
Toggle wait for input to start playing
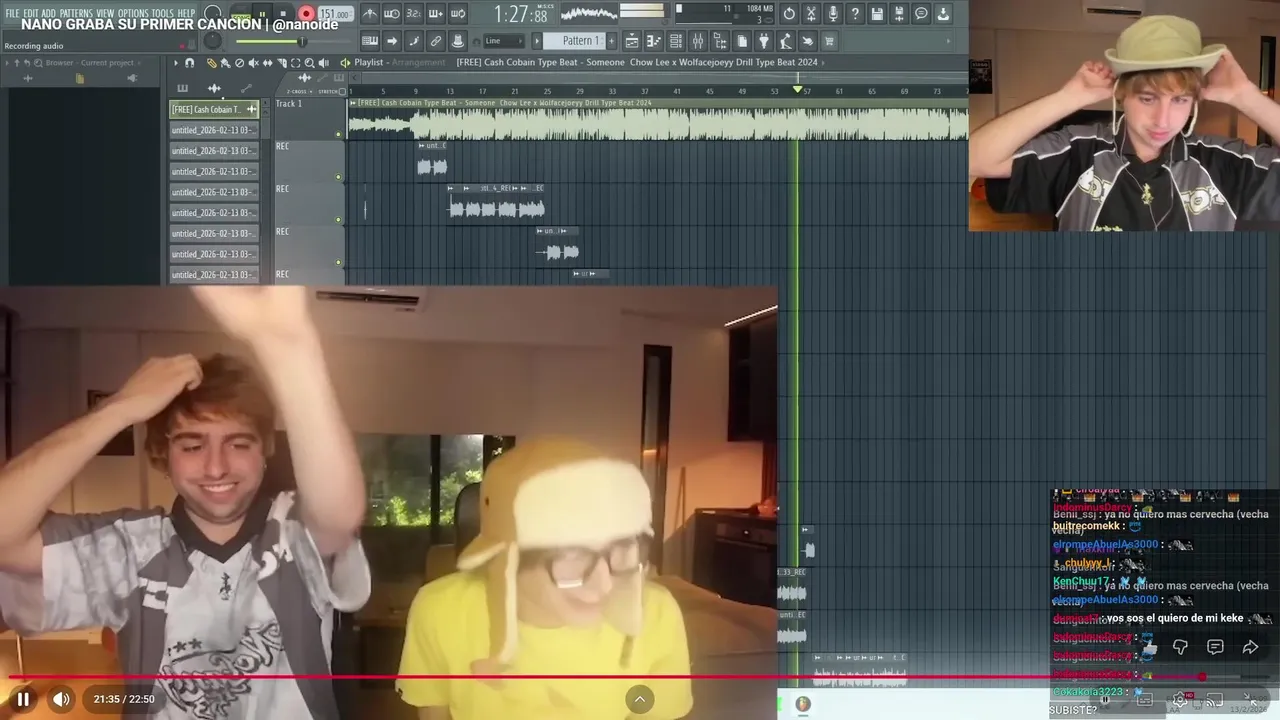click(x=392, y=14)
